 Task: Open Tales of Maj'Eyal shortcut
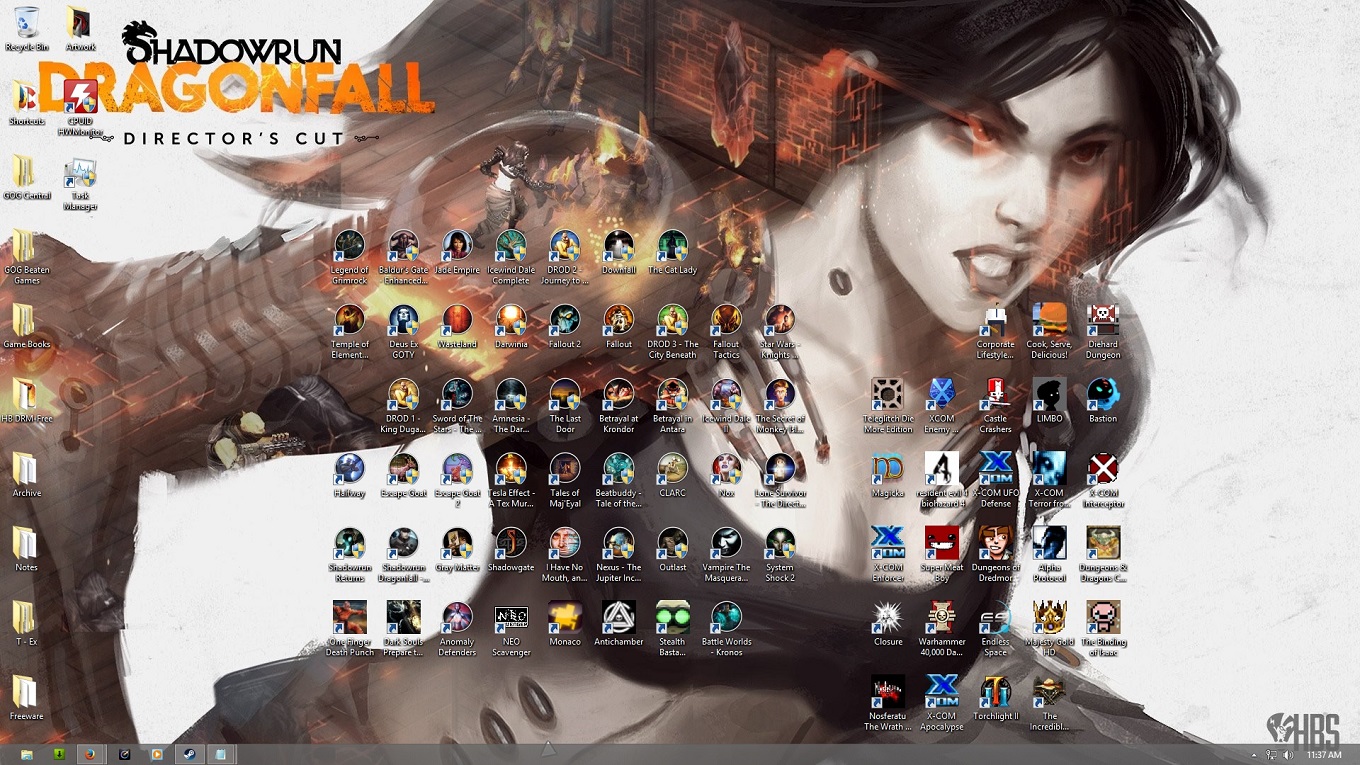(x=565, y=481)
